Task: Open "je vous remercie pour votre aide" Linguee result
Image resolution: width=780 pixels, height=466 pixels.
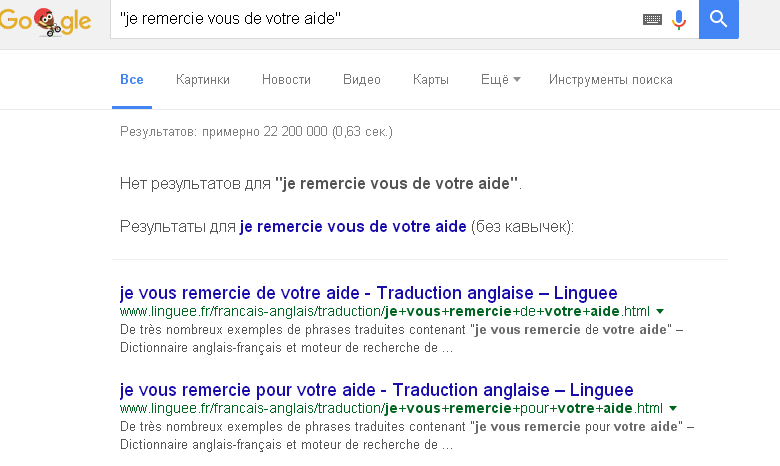Action: 377,390
